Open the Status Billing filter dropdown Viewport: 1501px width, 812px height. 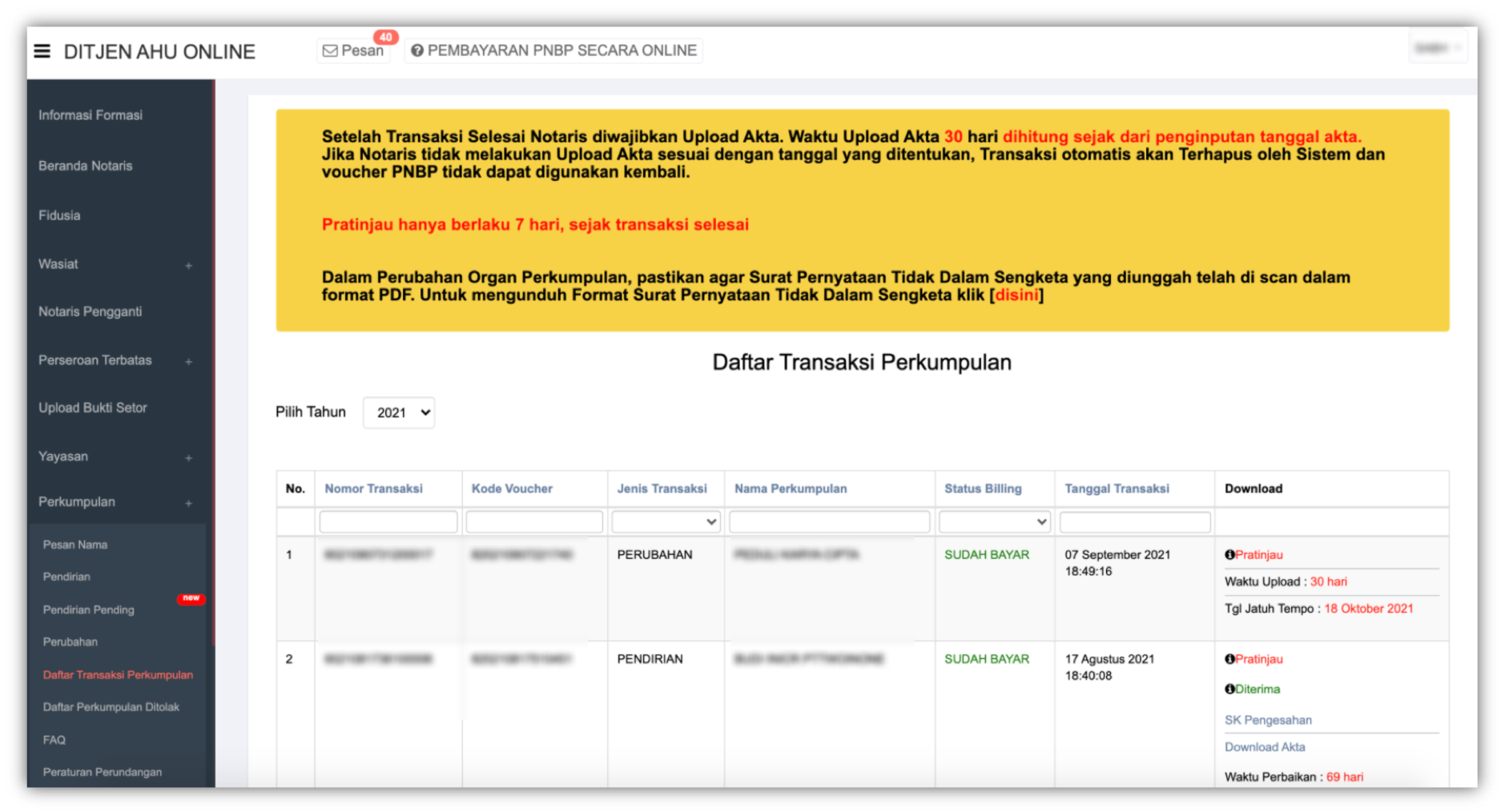994,522
